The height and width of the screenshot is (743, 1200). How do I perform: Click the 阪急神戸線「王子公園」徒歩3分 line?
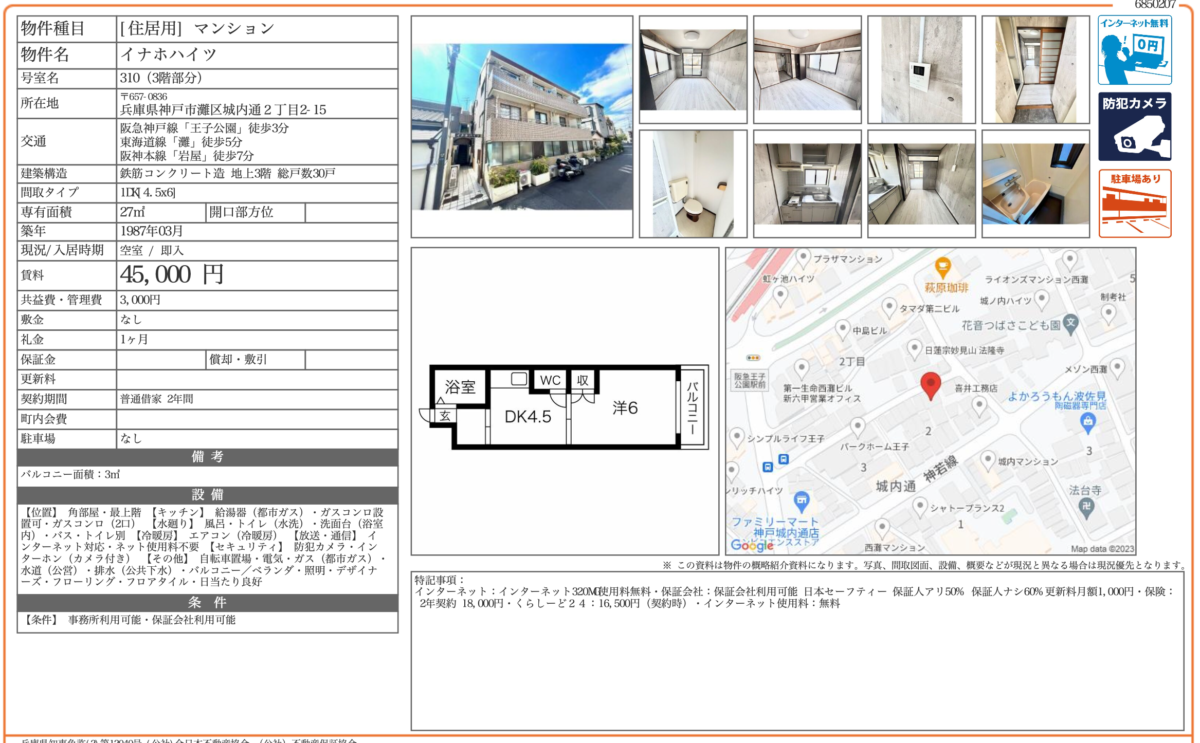(204, 129)
